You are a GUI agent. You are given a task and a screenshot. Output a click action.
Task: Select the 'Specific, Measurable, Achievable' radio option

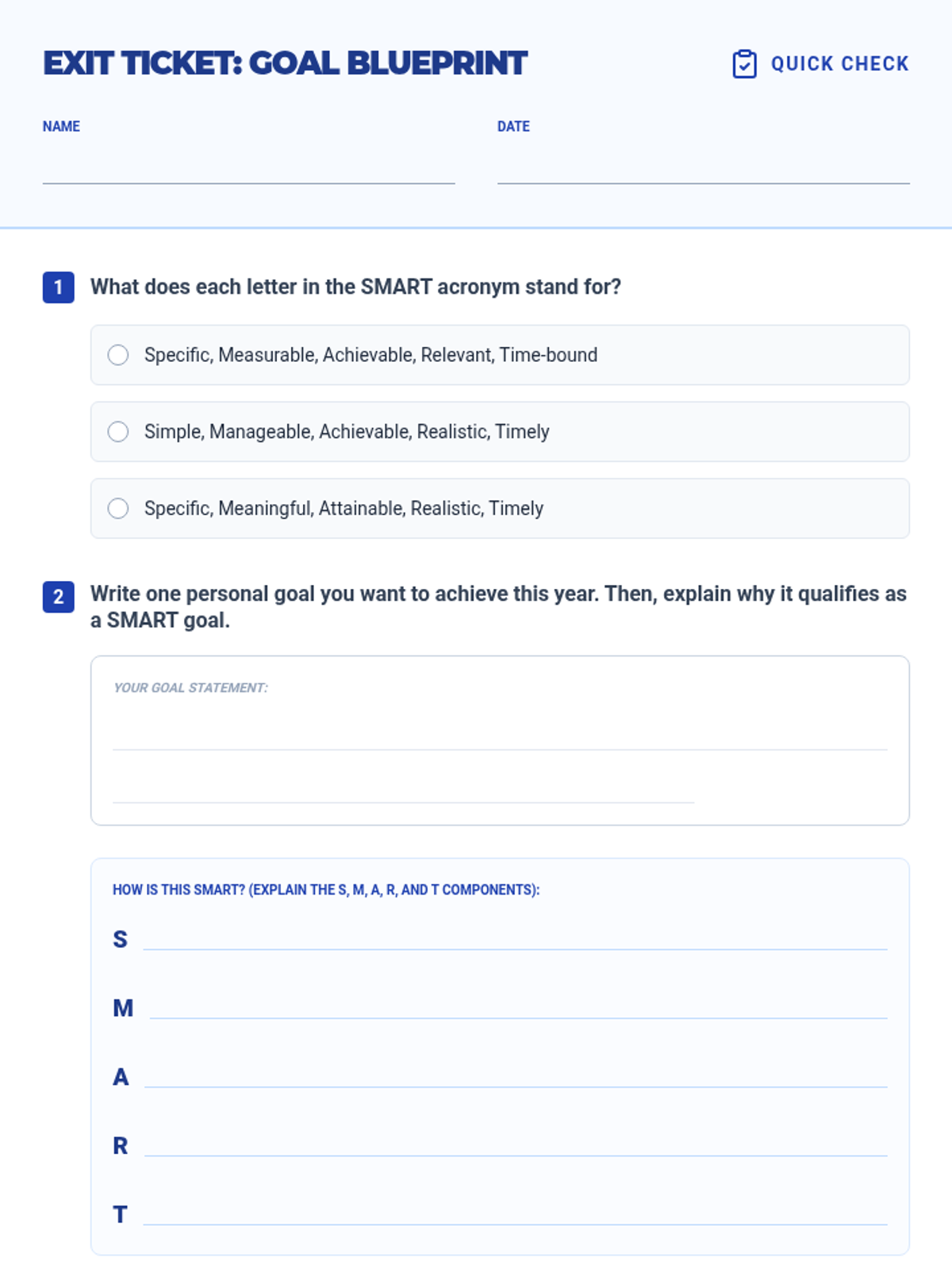click(x=118, y=355)
